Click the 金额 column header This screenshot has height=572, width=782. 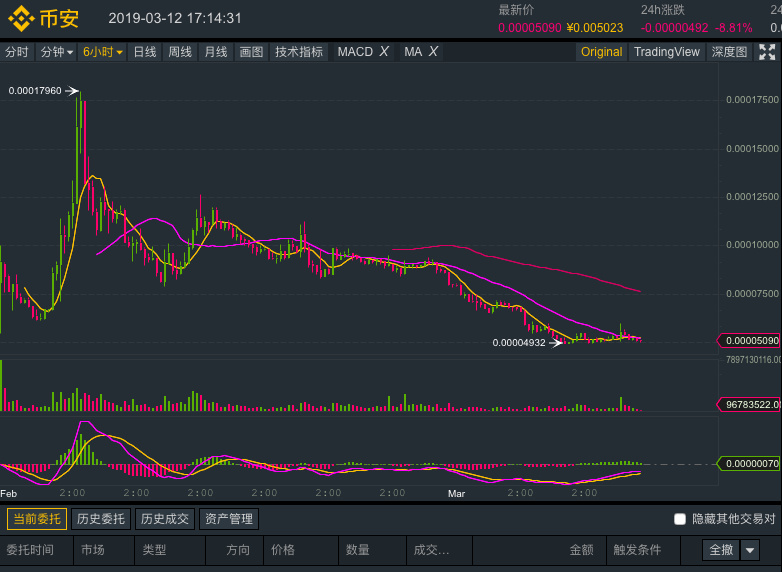582,550
